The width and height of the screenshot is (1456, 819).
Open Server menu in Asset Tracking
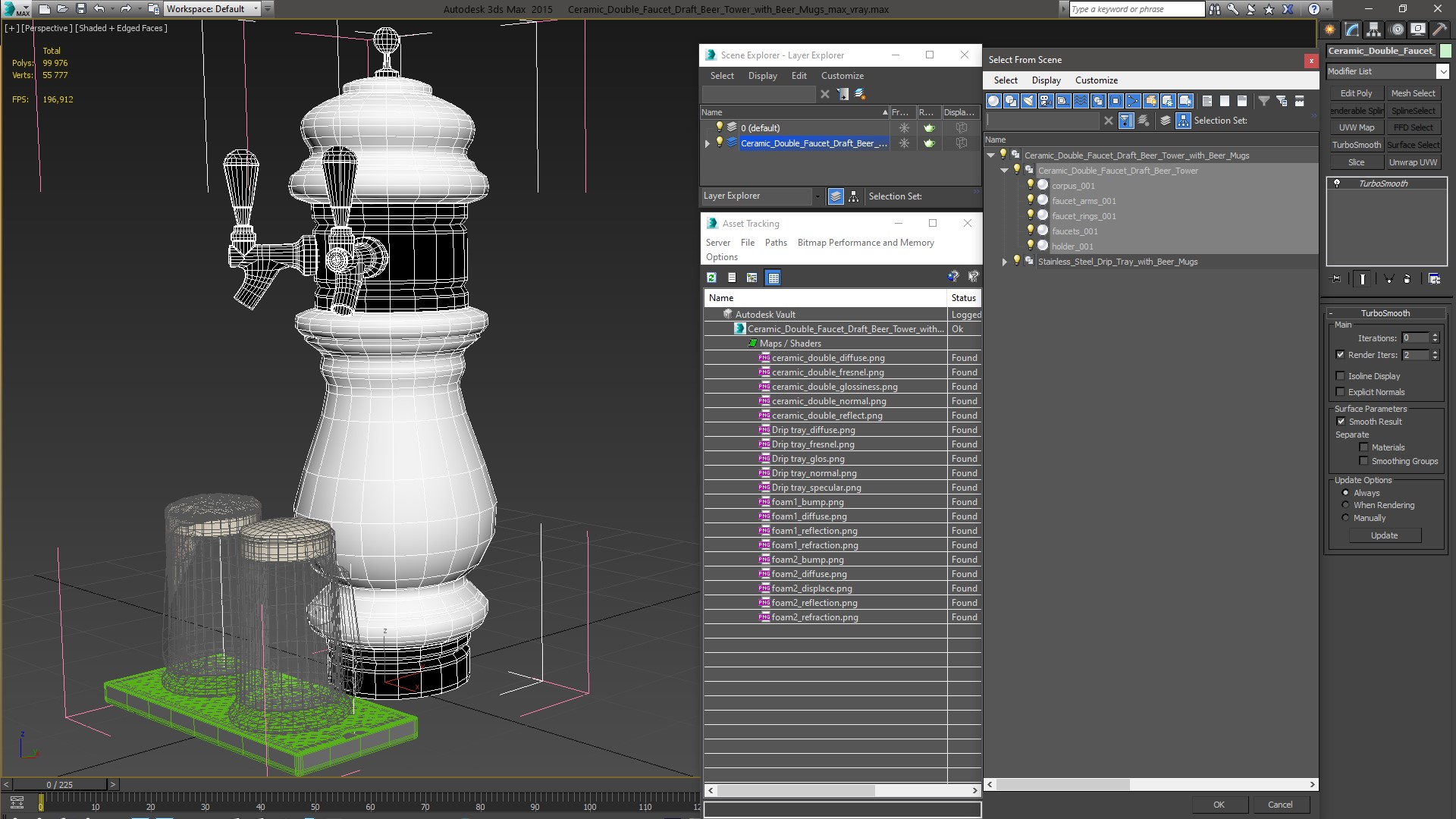point(717,243)
